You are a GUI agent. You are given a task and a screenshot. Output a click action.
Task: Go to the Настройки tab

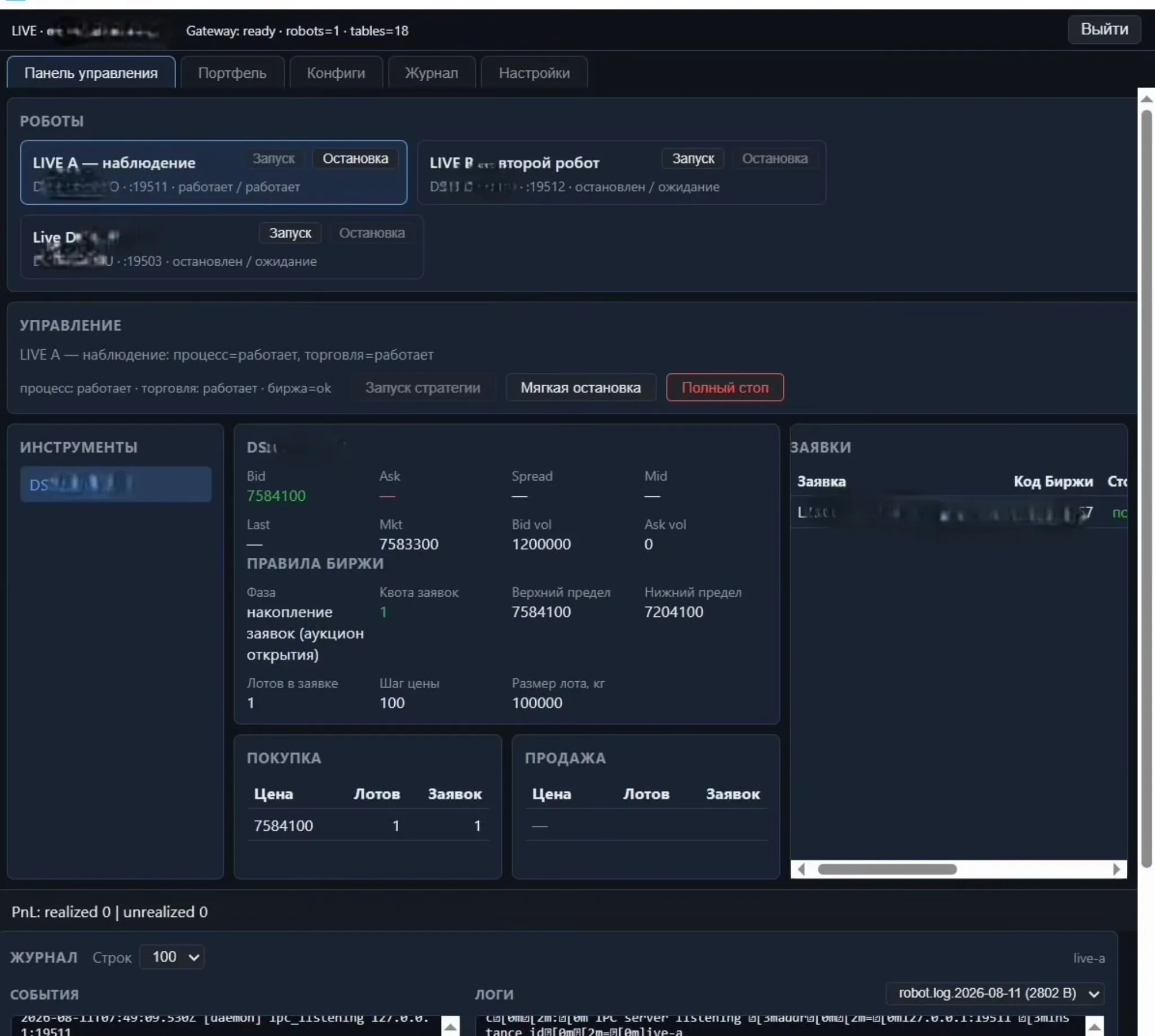pos(534,73)
